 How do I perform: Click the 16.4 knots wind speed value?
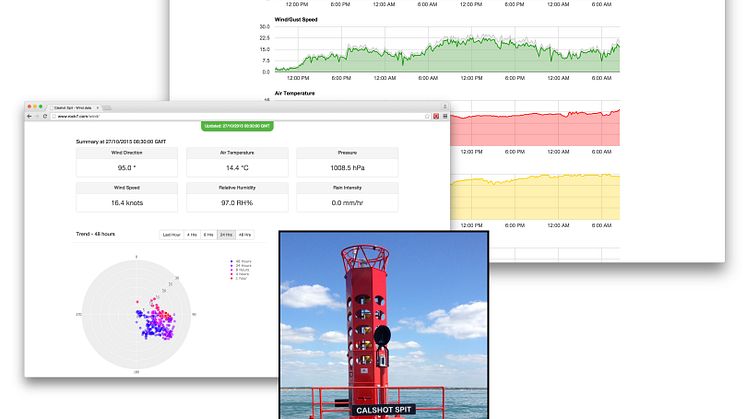click(127, 203)
